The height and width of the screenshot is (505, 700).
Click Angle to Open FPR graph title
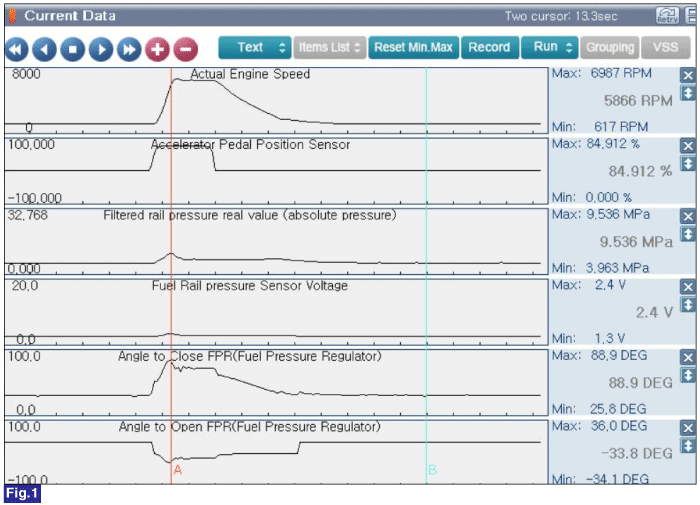pos(250,427)
